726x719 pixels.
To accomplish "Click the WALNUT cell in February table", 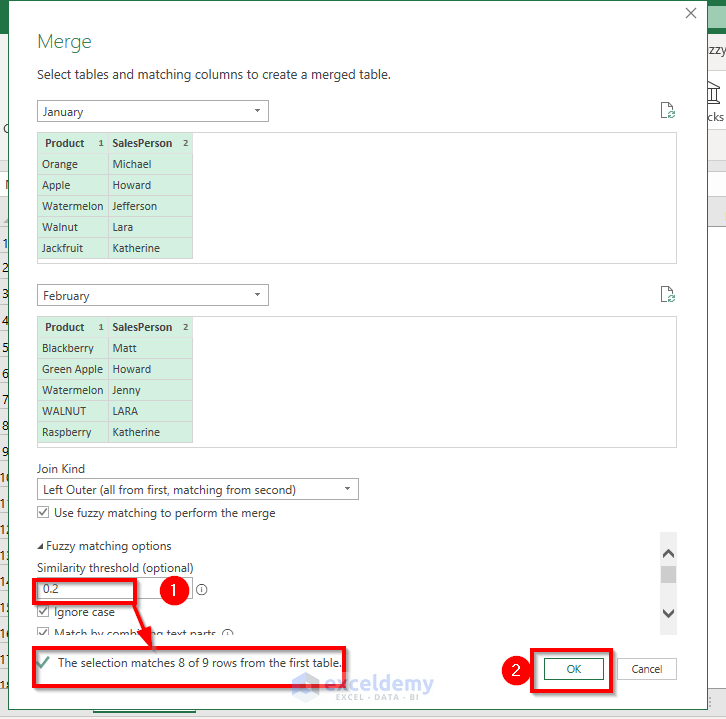I will click(73, 411).
